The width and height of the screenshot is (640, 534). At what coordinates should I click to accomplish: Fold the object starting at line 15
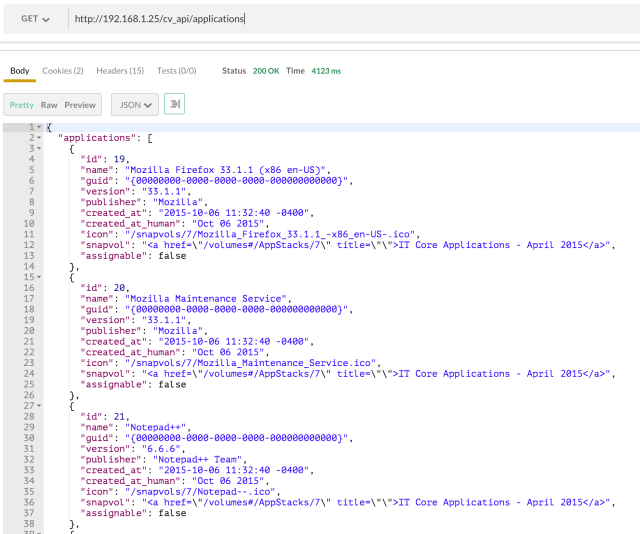pyautogui.click(x=38, y=277)
